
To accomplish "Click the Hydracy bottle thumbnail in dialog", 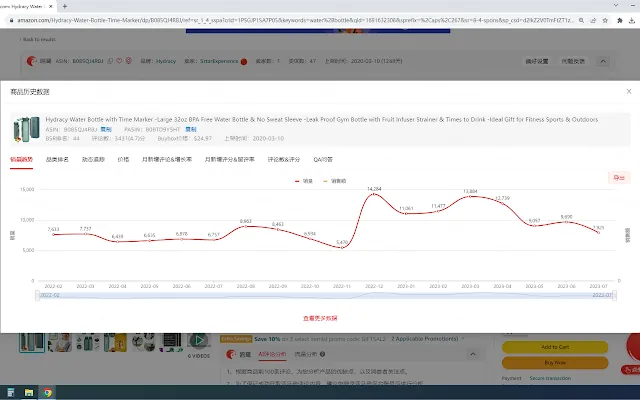I will [x=27, y=129].
